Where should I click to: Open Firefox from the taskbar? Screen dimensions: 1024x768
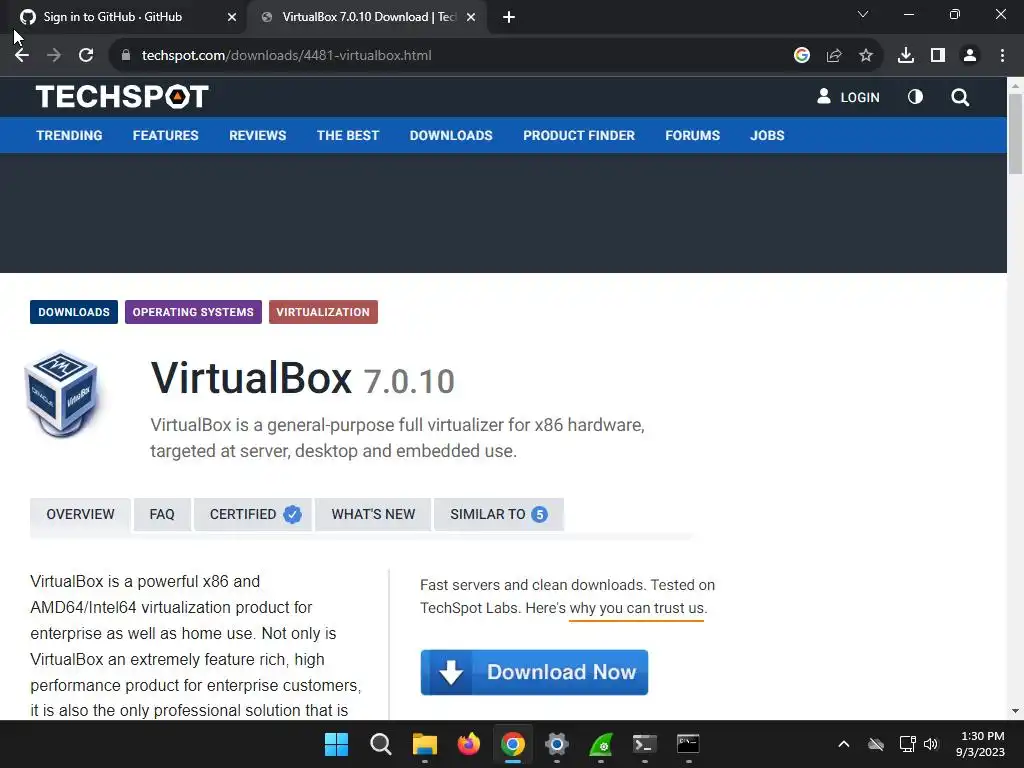tap(469, 744)
